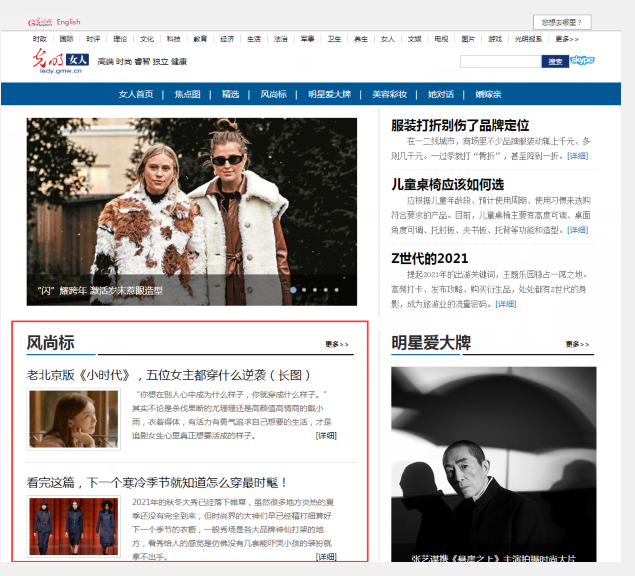
Task: Go to 电视 in the top category bar
Action: point(441,39)
